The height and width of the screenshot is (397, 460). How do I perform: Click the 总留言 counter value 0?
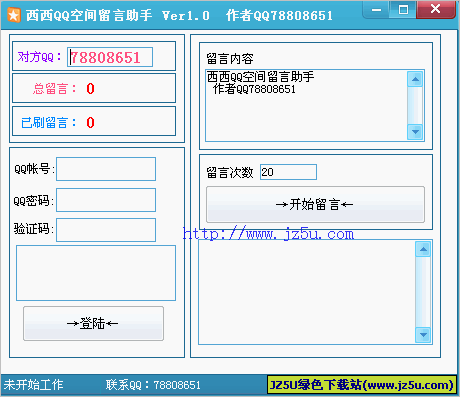click(90, 89)
